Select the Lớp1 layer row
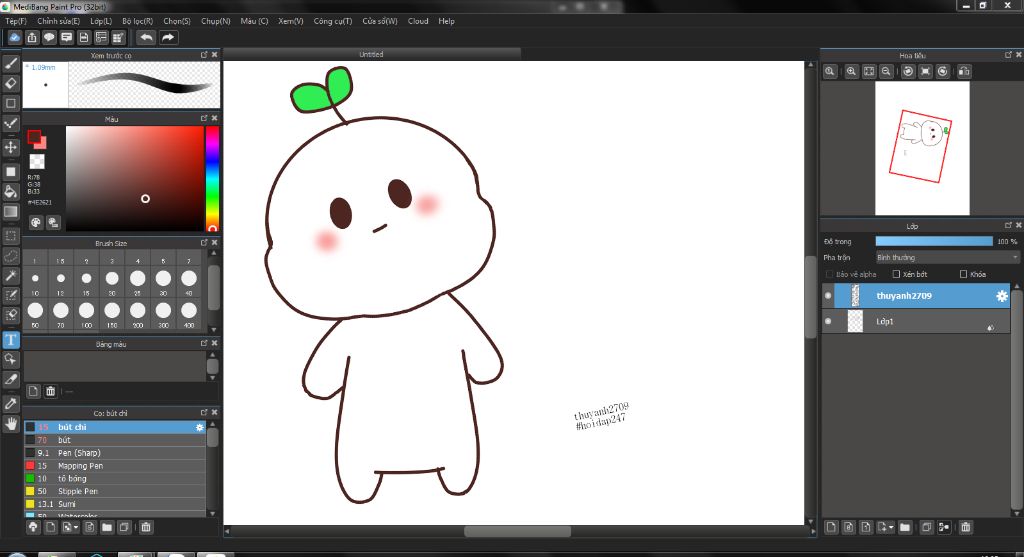This screenshot has width=1024, height=557. pos(916,321)
